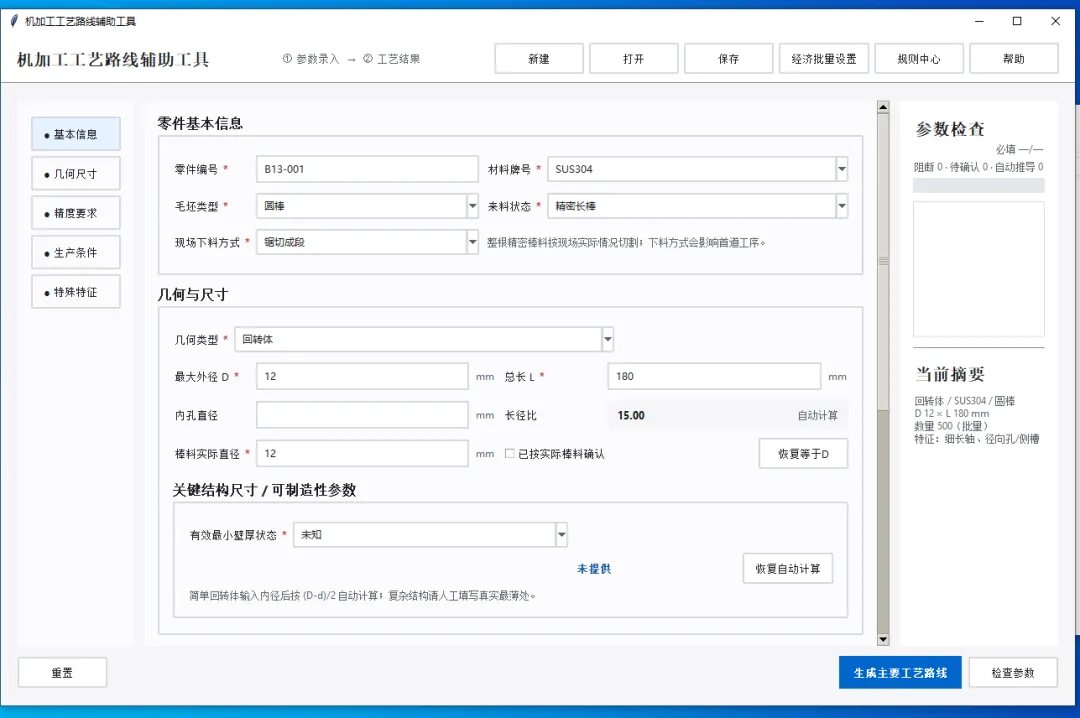Click the 恢复等于D button
This screenshot has width=1080, height=718.
click(x=803, y=453)
